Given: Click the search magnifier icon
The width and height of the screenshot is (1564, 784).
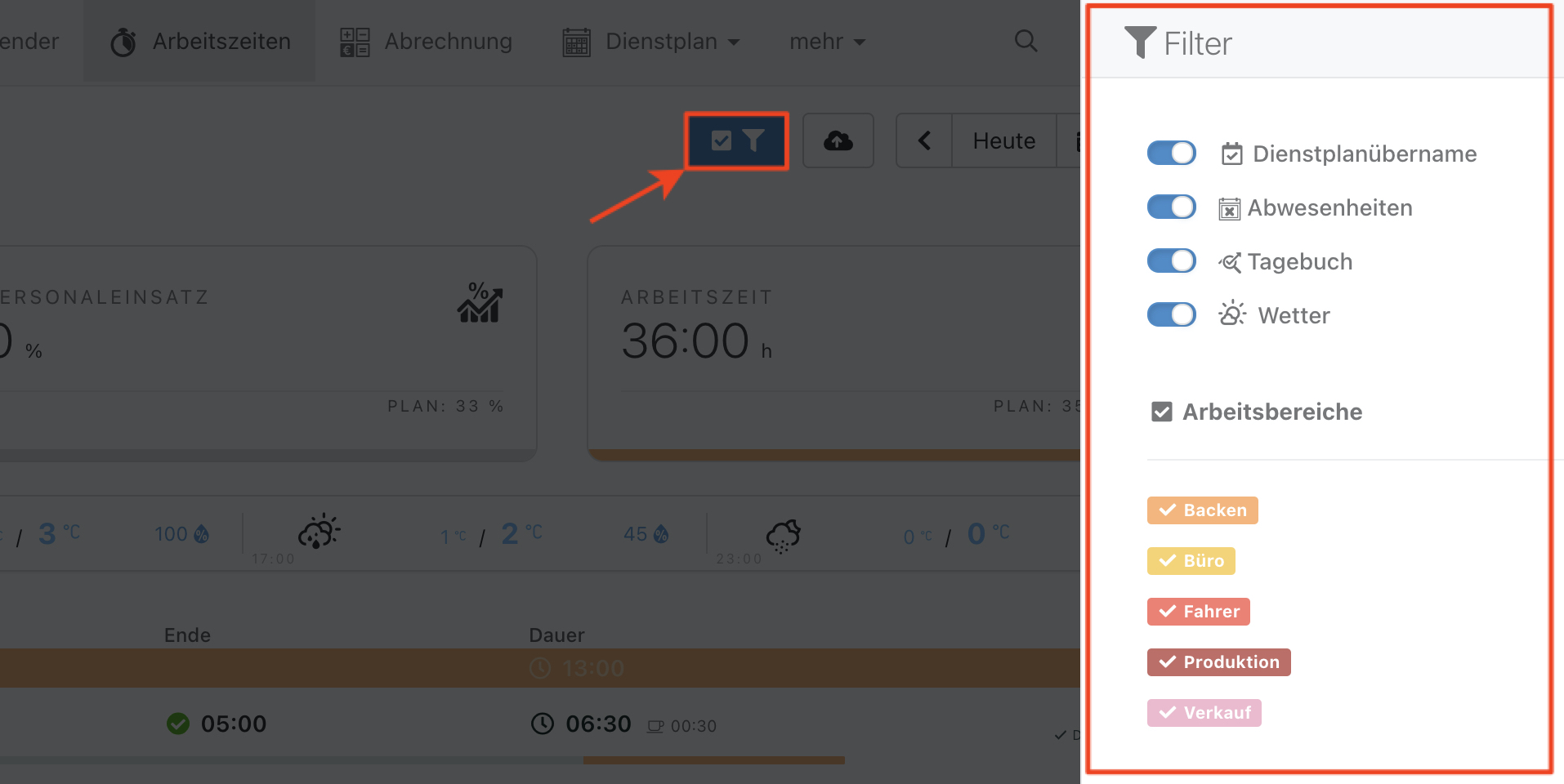Looking at the screenshot, I should (x=1026, y=41).
